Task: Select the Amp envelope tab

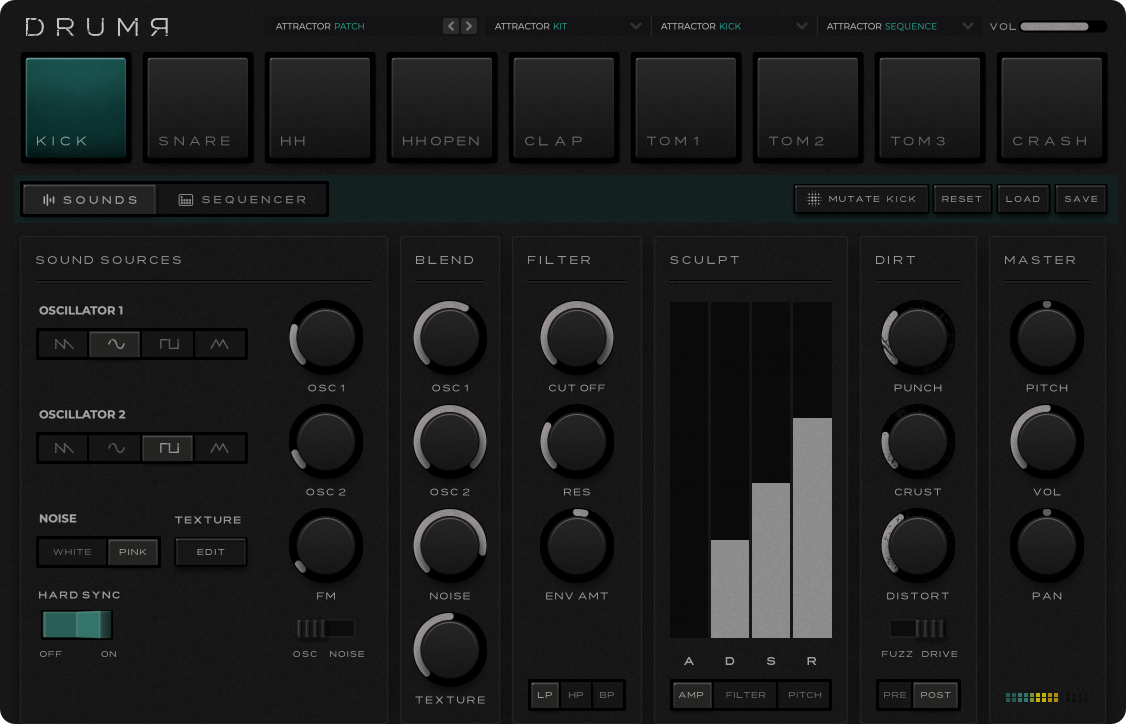Action: click(692, 695)
